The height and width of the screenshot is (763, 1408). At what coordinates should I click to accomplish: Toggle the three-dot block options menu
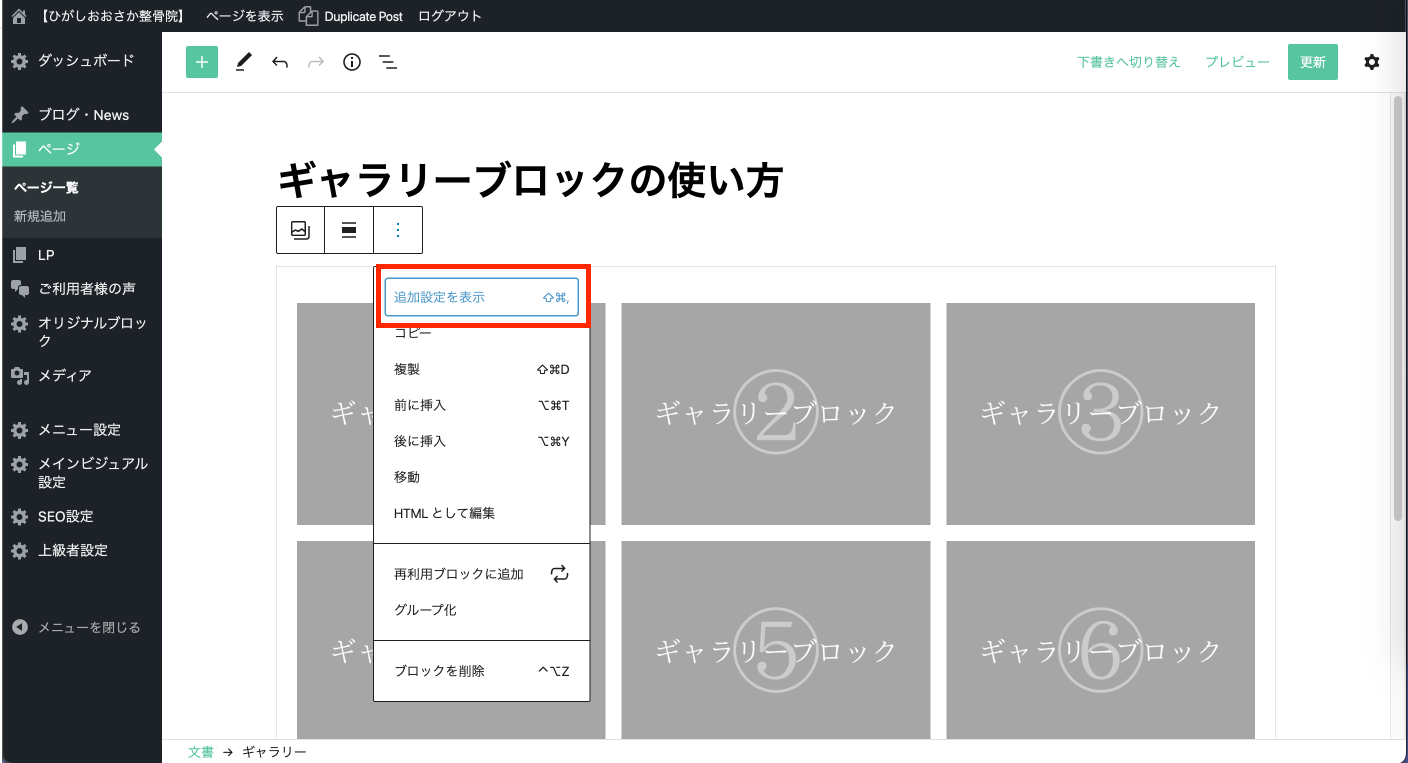398,230
